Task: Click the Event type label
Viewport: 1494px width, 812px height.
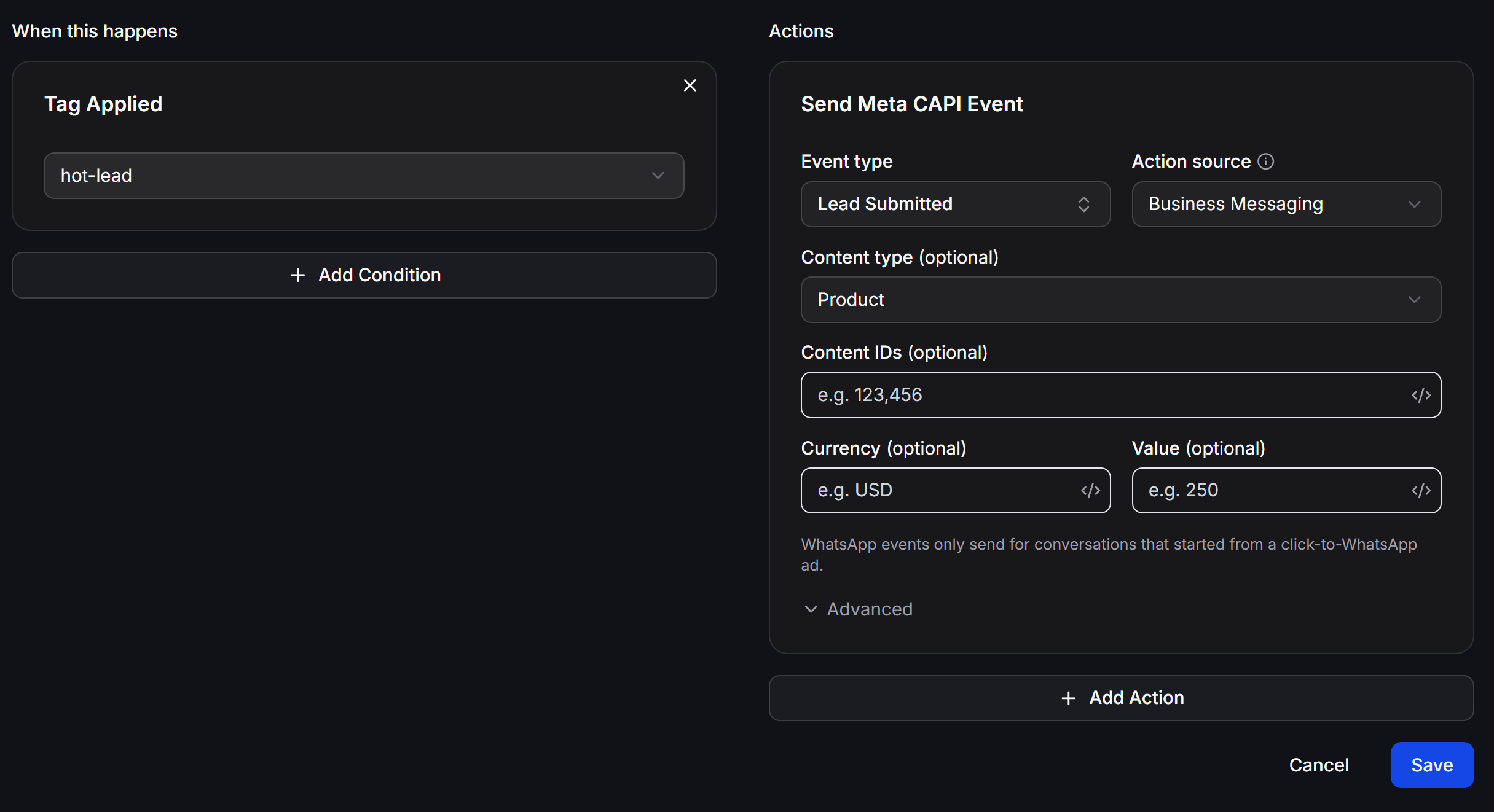Action: (847, 162)
